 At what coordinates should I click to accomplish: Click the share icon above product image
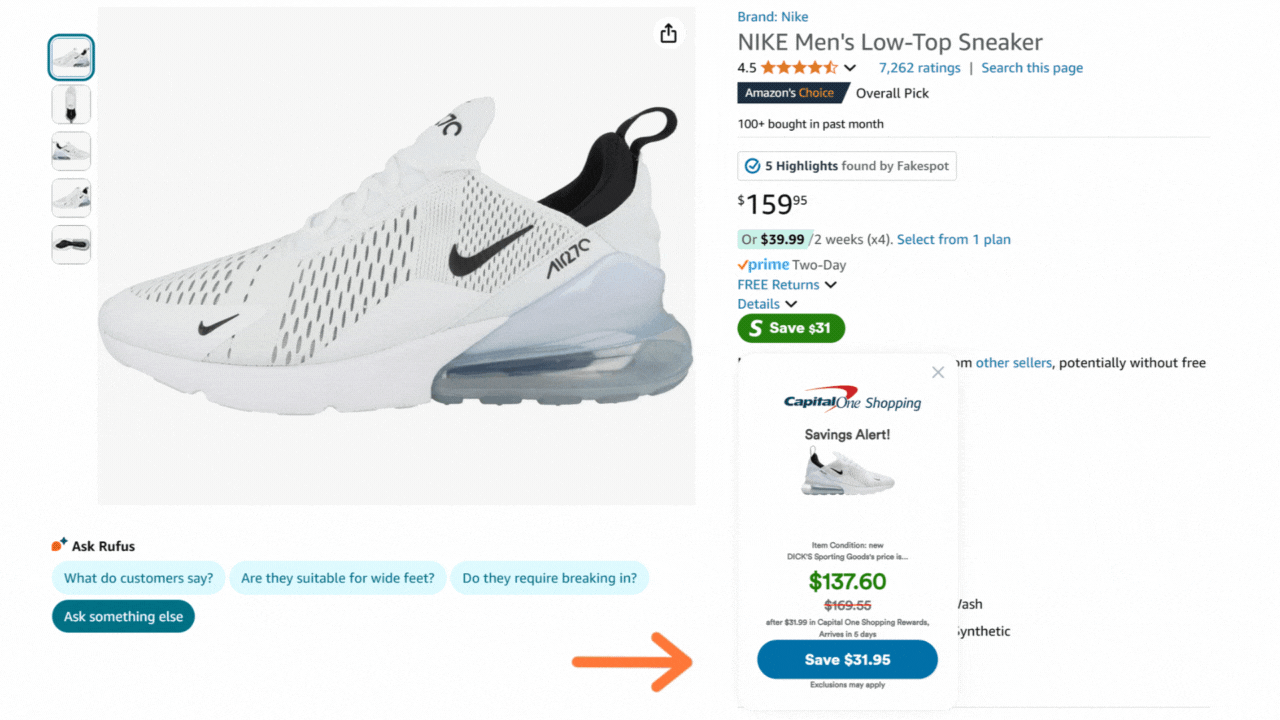pos(668,34)
